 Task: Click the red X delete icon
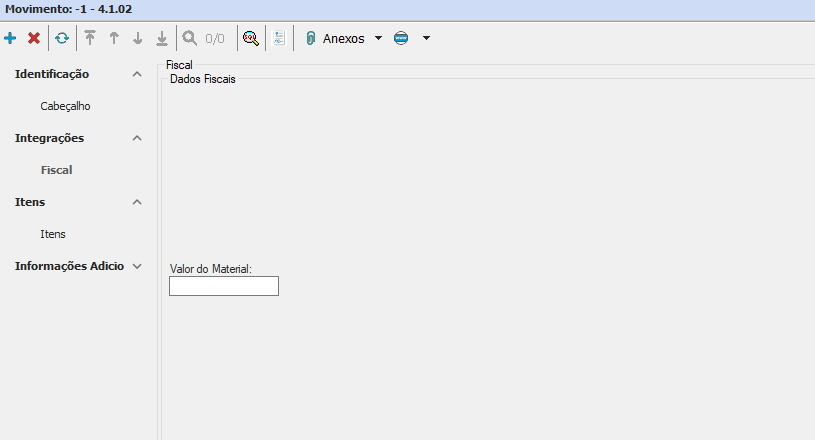point(34,38)
